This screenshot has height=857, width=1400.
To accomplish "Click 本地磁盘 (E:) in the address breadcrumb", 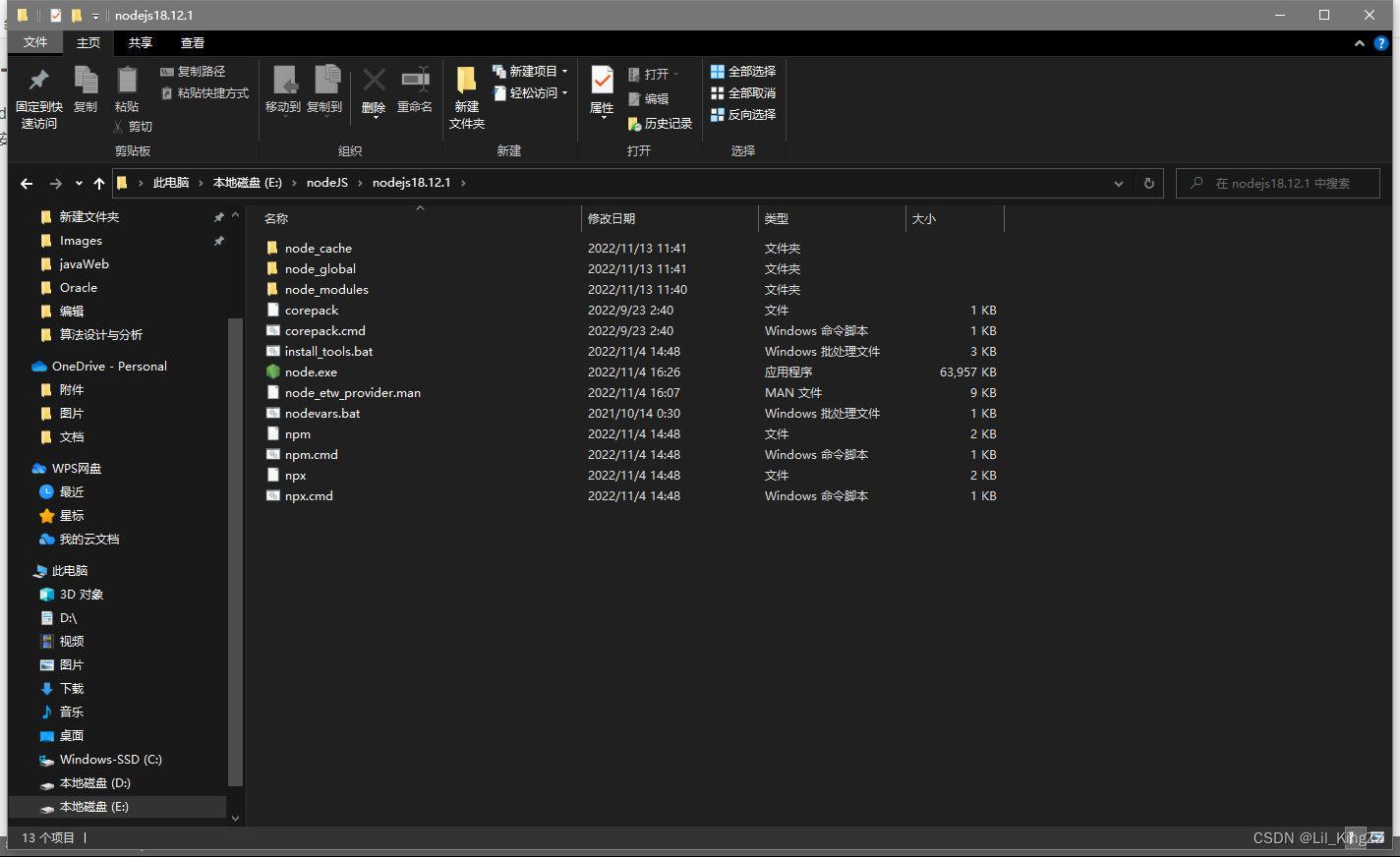I will click(x=247, y=183).
